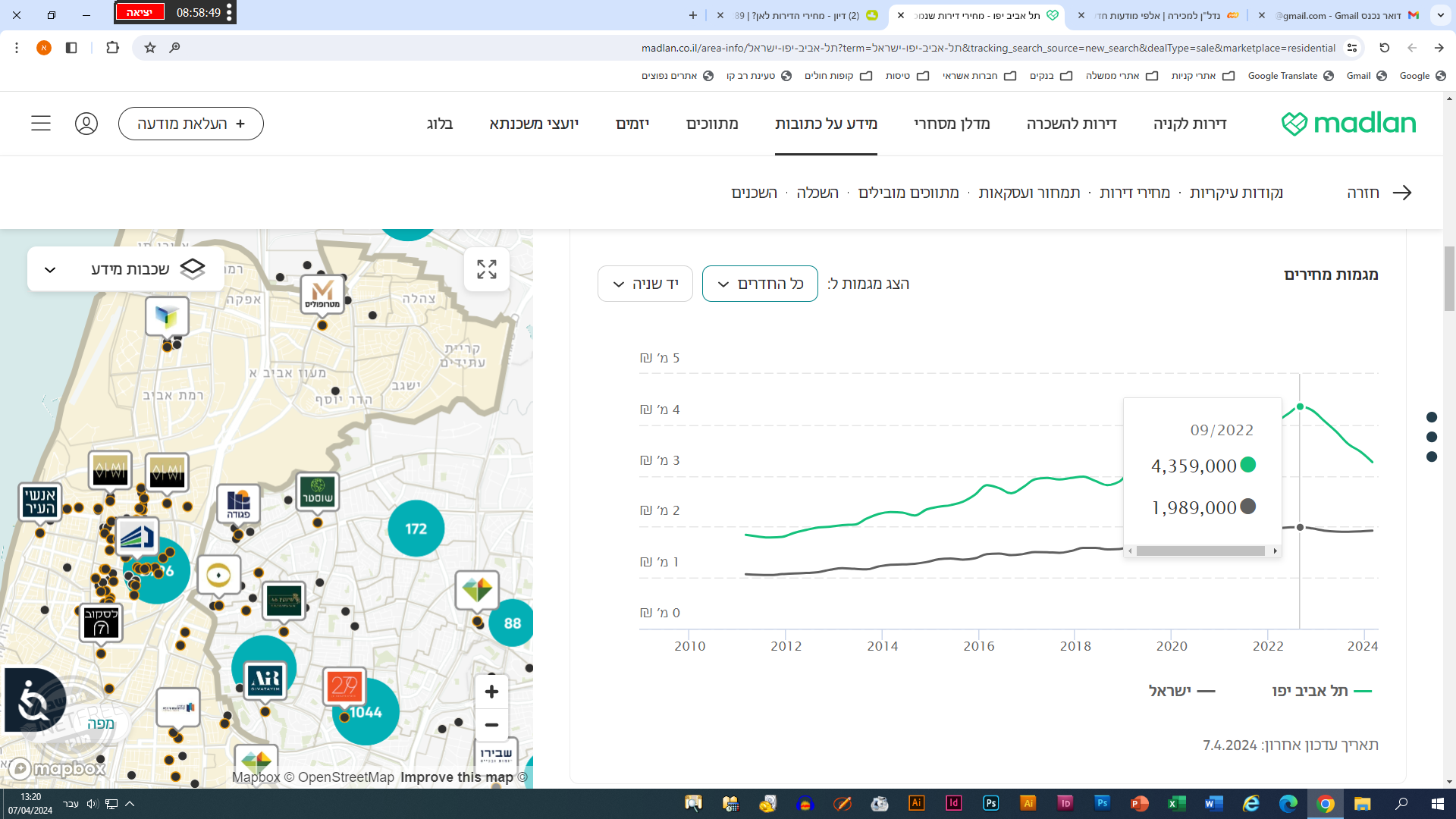Click the tooltip horizontal scrollbar
1456x819 pixels.
click(x=1201, y=551)
